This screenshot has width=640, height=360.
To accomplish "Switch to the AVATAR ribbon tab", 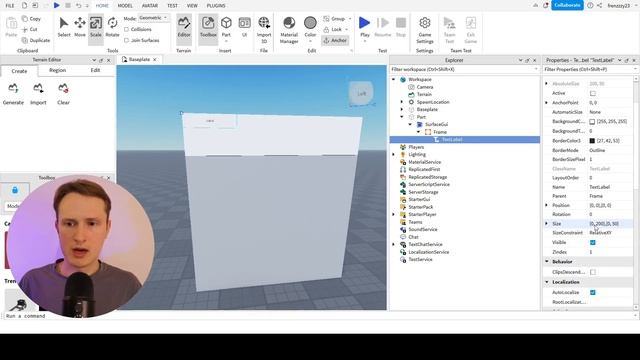I will [149, 6].
